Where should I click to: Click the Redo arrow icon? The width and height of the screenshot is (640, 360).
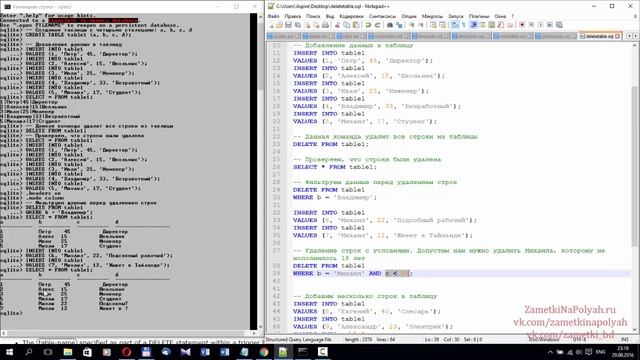click(377, 25)
